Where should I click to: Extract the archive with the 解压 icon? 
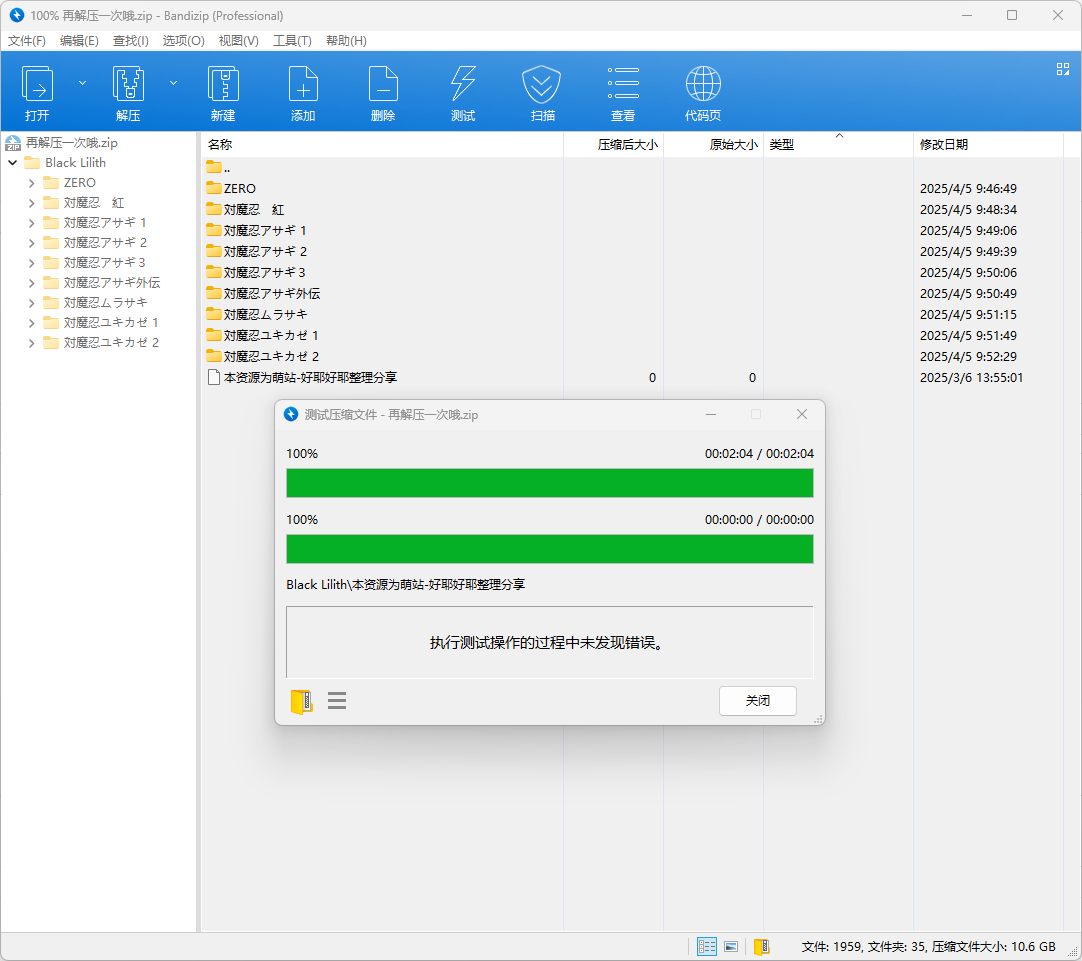point(128,90)
